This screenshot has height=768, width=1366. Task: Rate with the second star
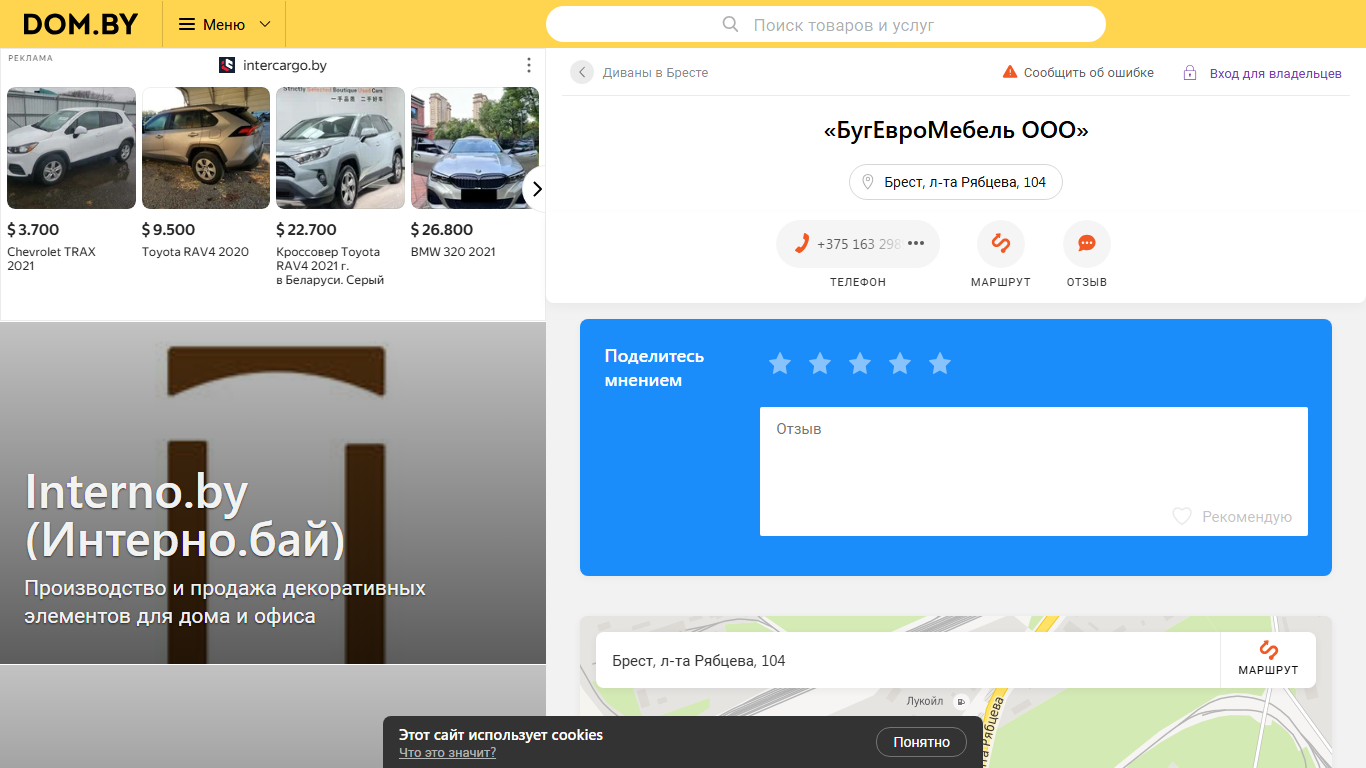pyautogui.click(x=820, y=363)
